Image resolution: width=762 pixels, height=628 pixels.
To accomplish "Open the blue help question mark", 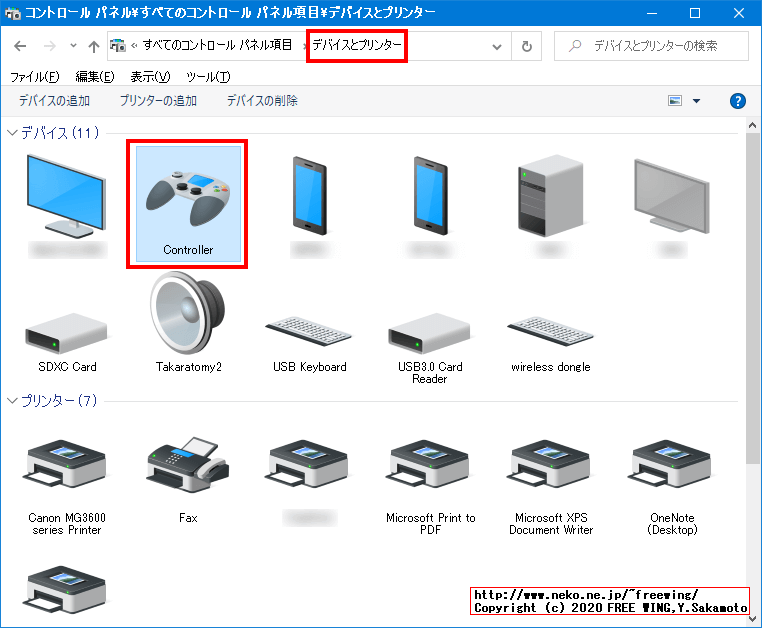I will [x=738, y=101].
